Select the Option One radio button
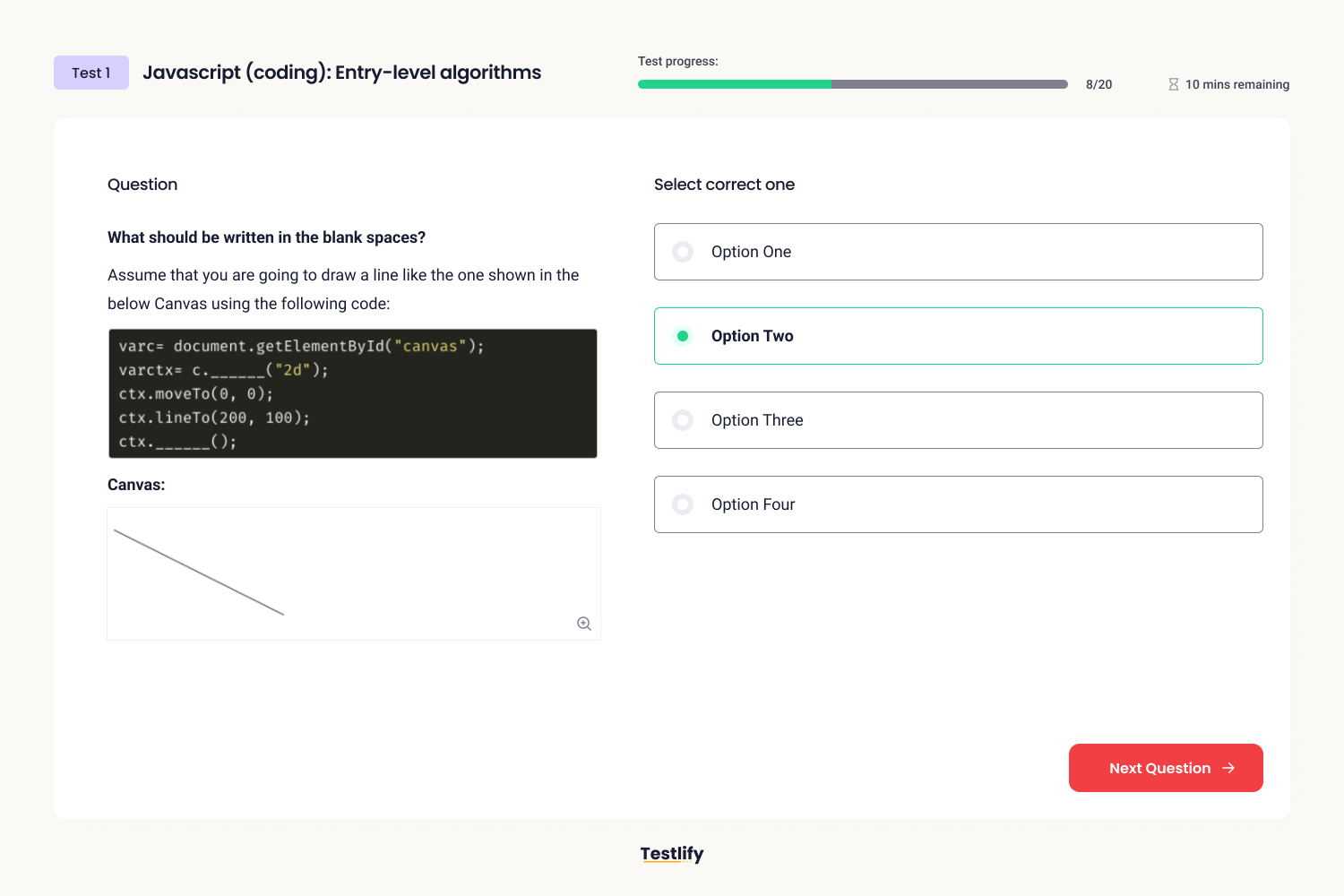 pos(683,252)
